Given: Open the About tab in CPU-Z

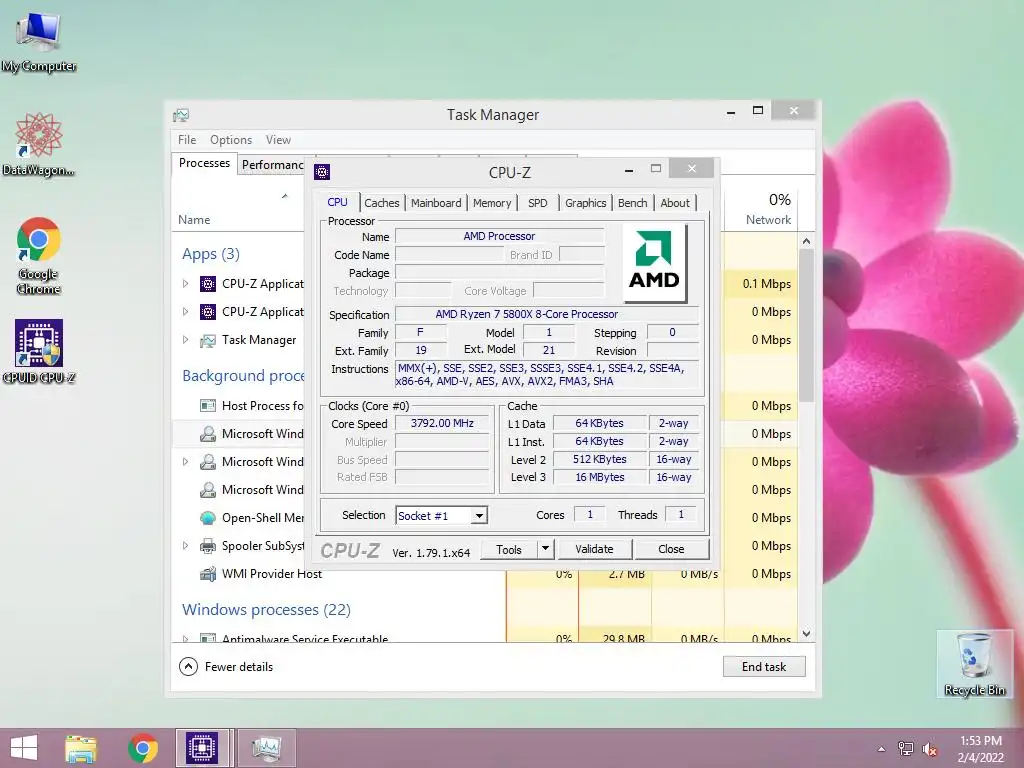Looking at the screenshot, I should [675, 203].
